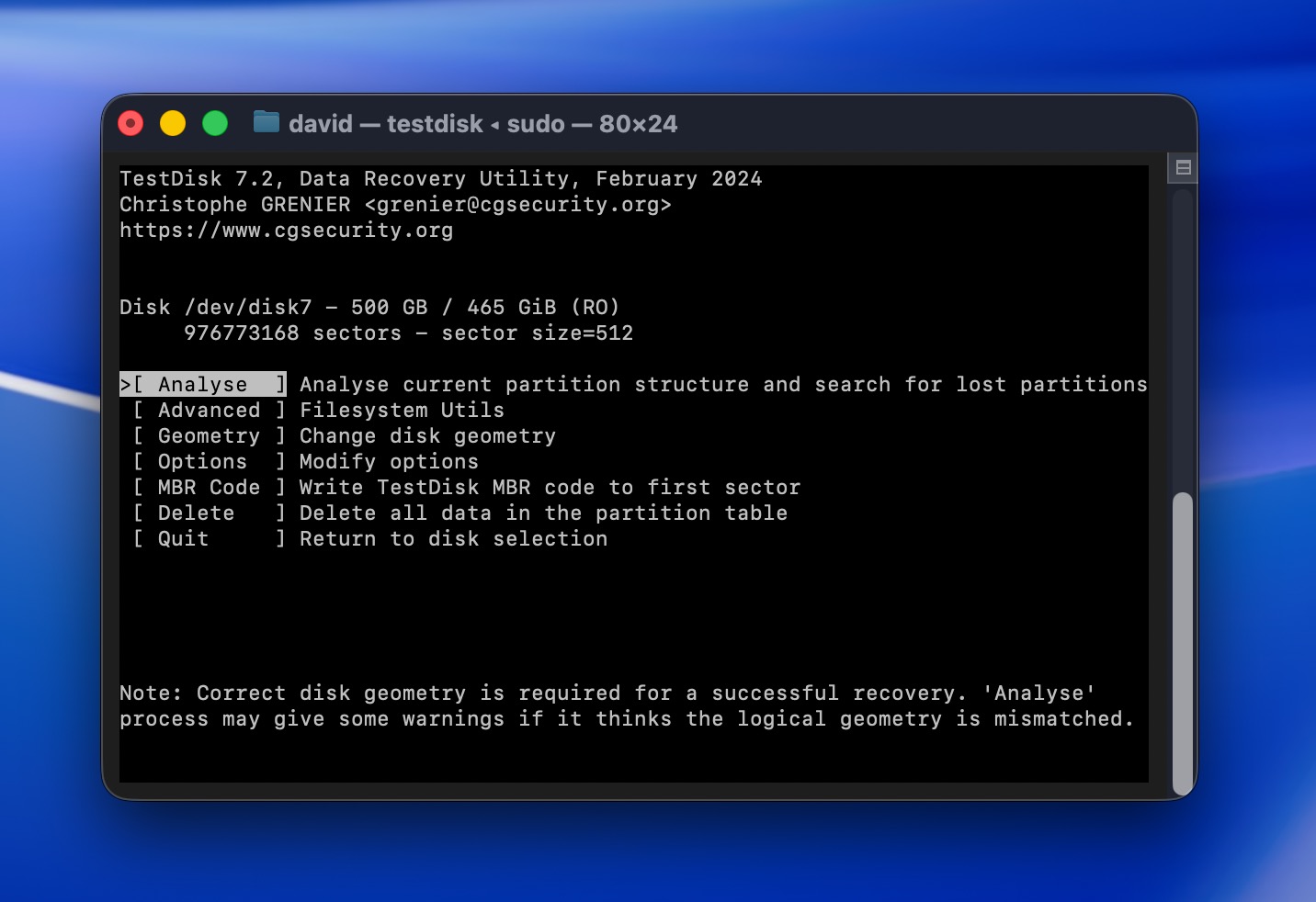Click the window title 'david — testdisk' text

(385, 124)
